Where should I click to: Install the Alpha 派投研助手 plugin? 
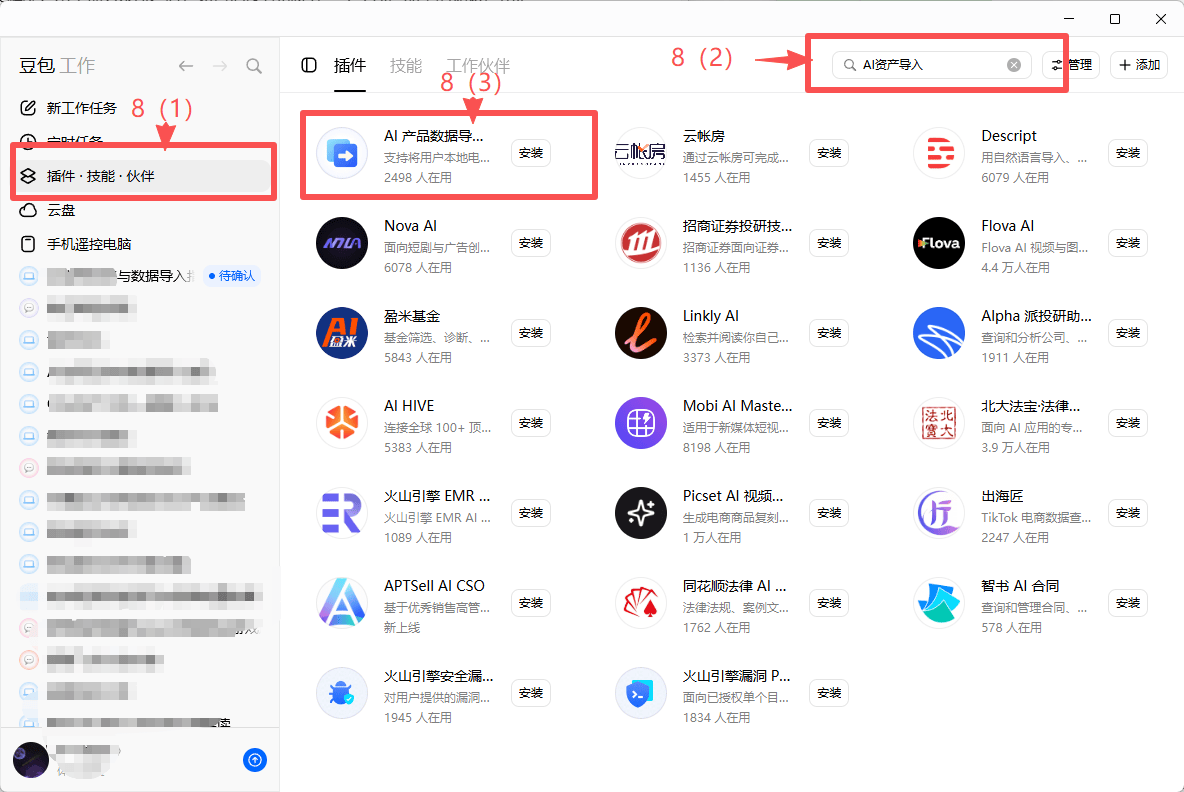point(1128,333)
